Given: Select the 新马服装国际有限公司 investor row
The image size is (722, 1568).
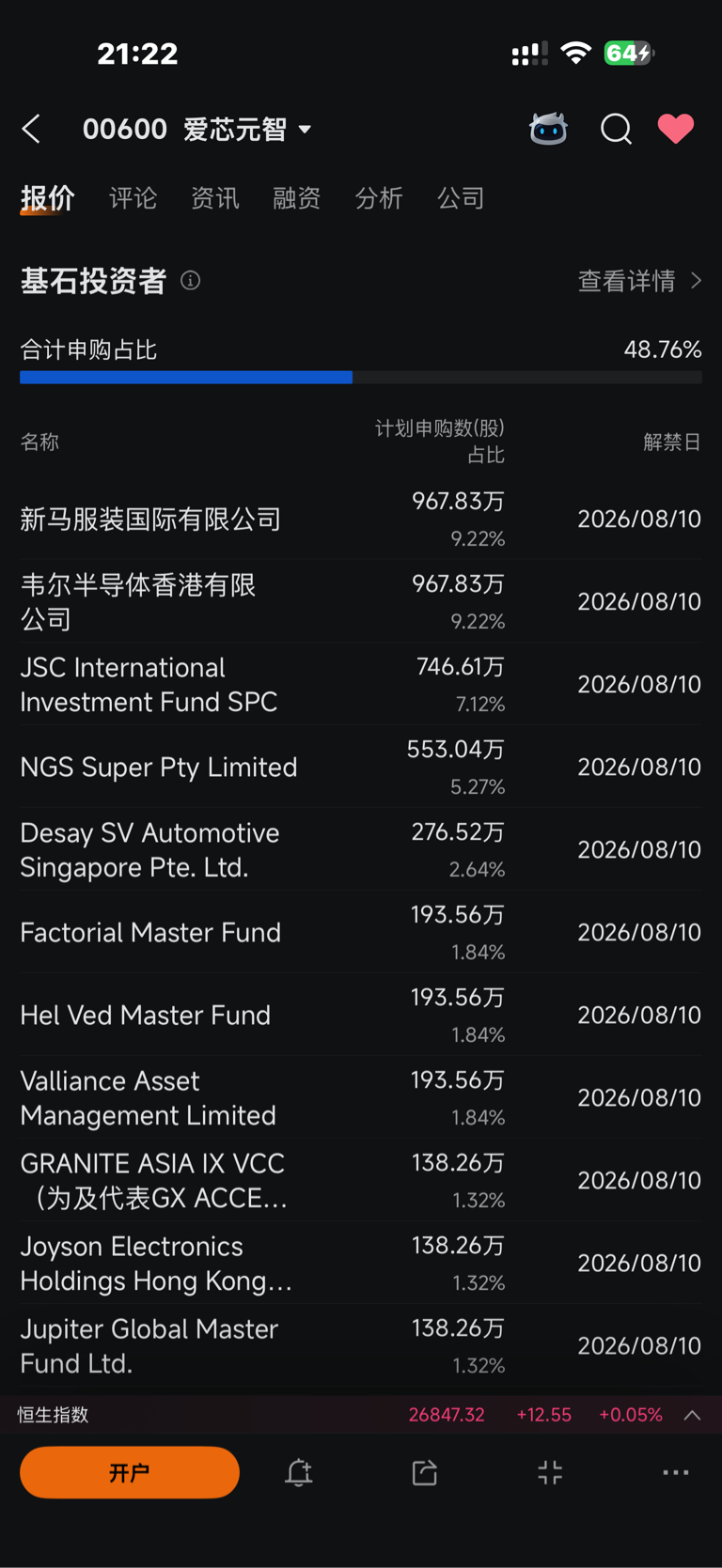Looking at the screenshot, I should [x=361, y=519].
